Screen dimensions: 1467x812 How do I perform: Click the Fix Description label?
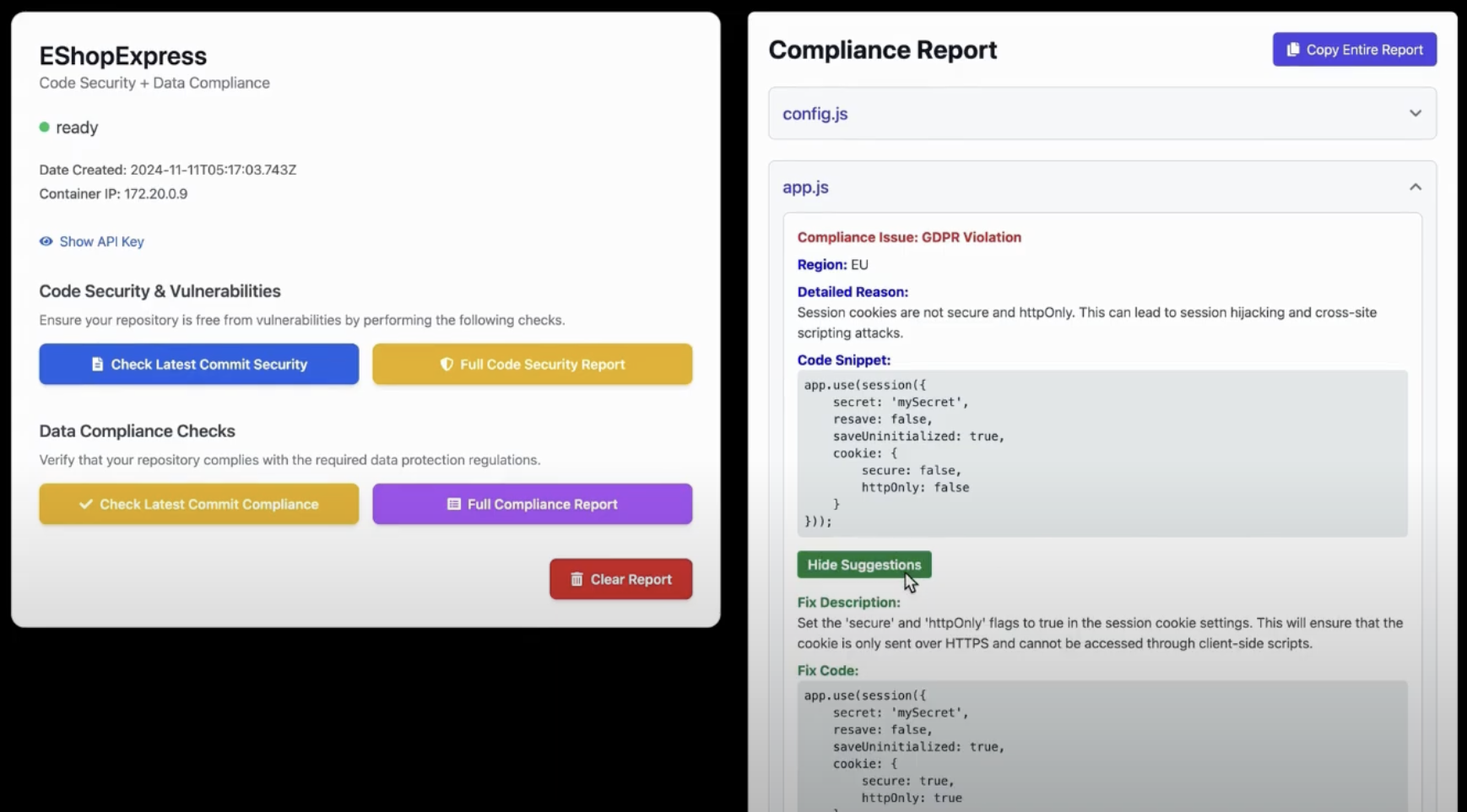(x=848, y=602)
